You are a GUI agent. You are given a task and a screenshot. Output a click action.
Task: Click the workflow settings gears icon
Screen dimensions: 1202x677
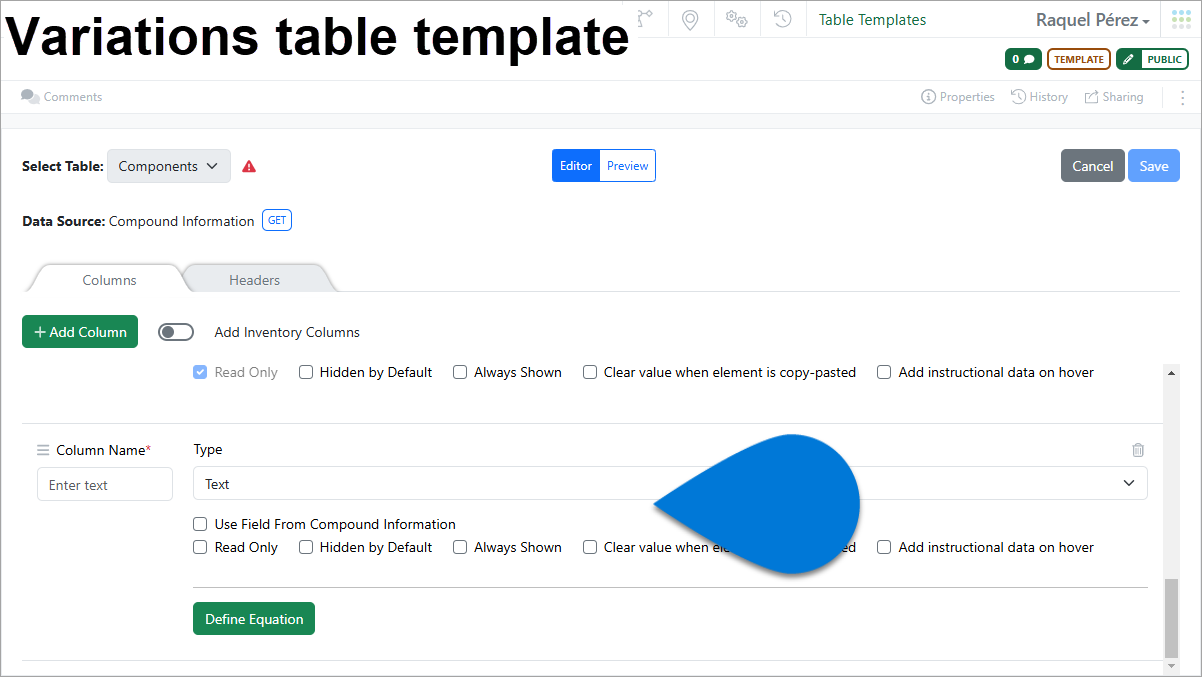pos(736,19)
